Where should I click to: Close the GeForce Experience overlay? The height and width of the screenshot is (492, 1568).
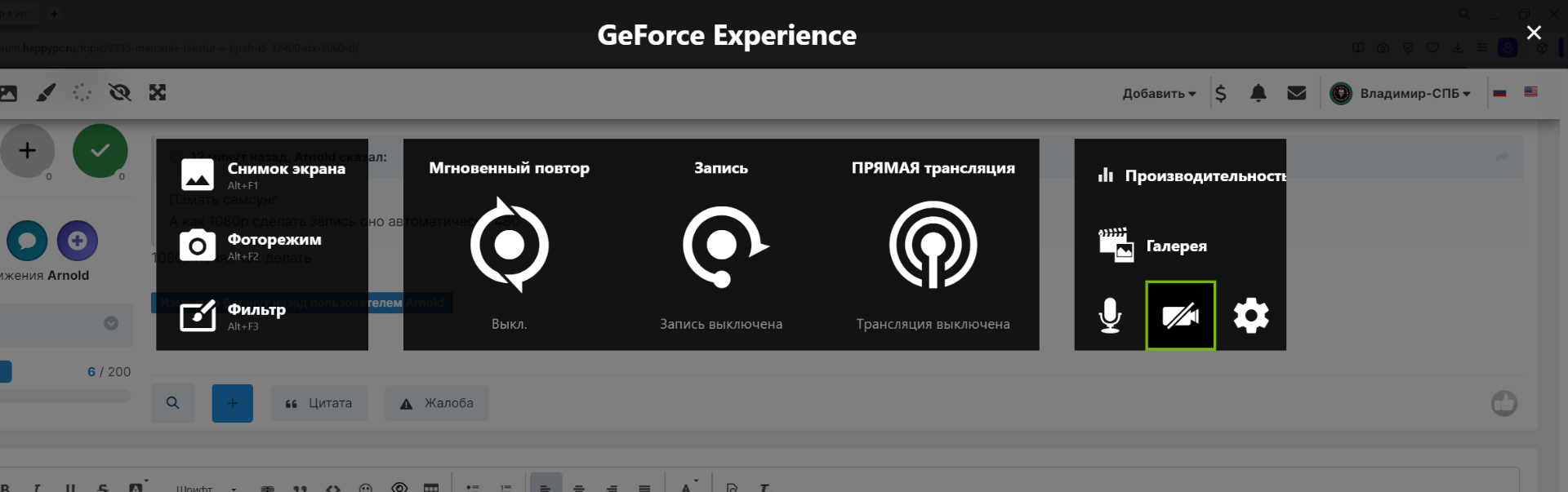pyautogui.click(x=1534, y=33)
